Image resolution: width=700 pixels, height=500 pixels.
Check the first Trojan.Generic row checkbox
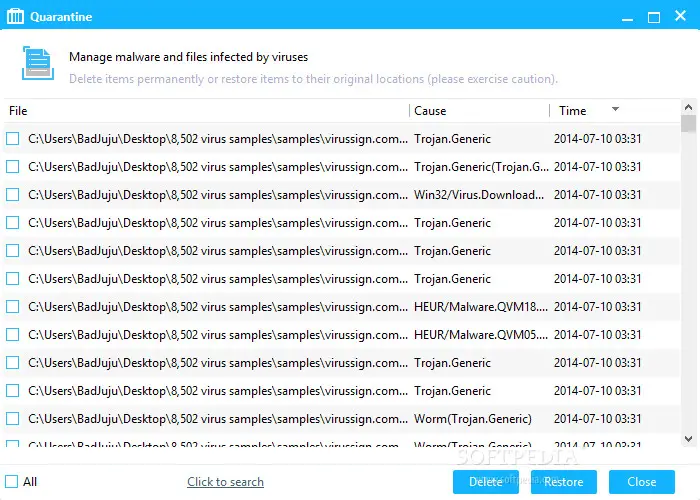(x=12, y=139)
